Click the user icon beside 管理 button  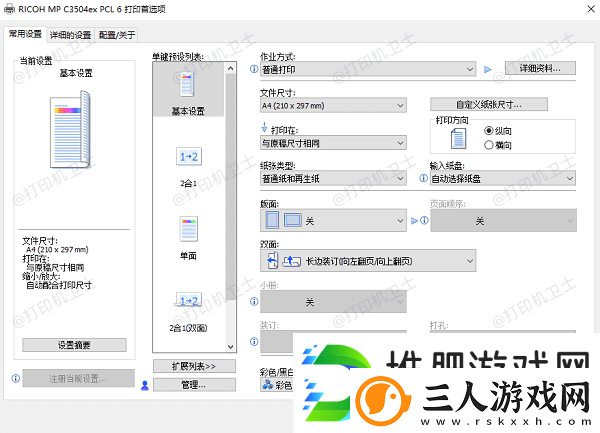click(145, 385)
